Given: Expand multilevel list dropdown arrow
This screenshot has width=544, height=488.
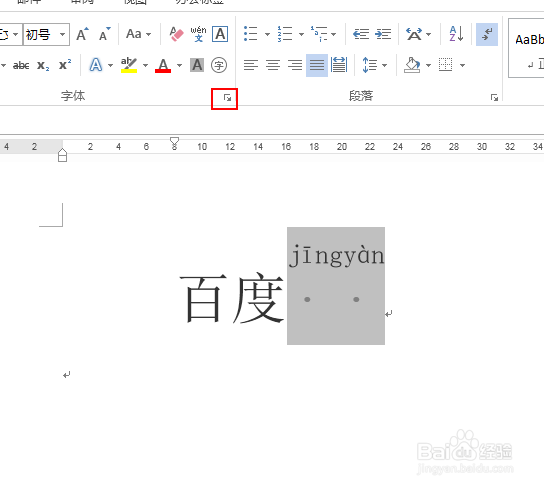Looking at the screenshot, I should coord(333,34).
